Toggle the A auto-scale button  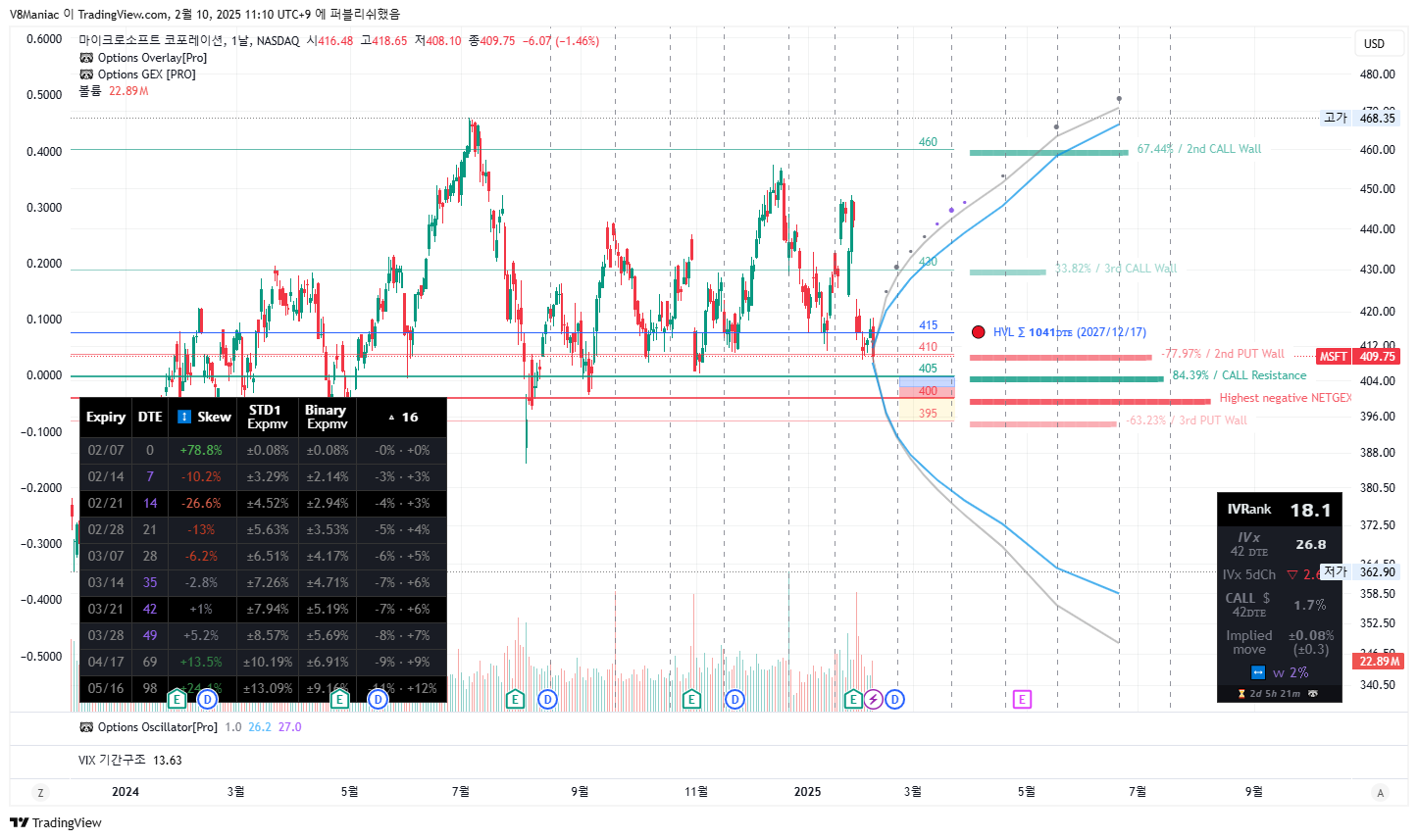1380,793
